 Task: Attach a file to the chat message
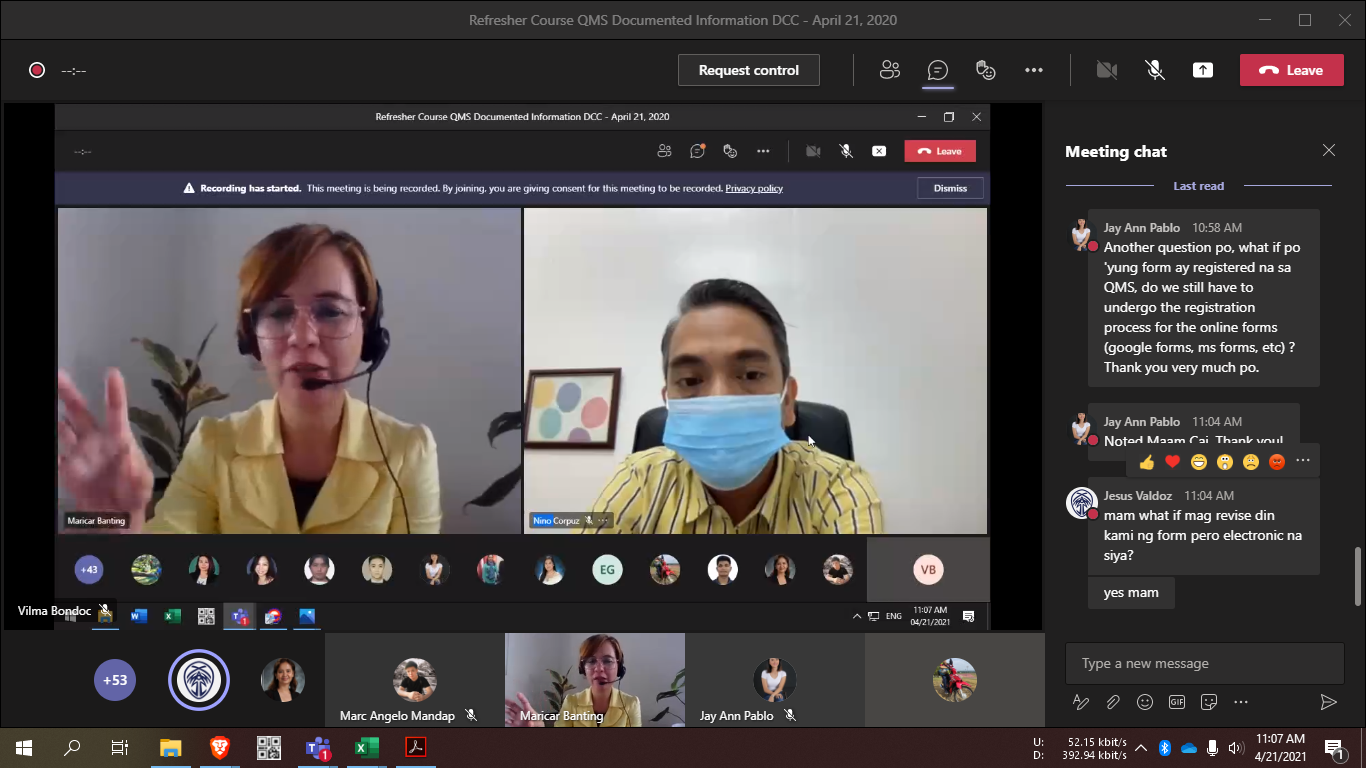click(x=1112, y=702)
